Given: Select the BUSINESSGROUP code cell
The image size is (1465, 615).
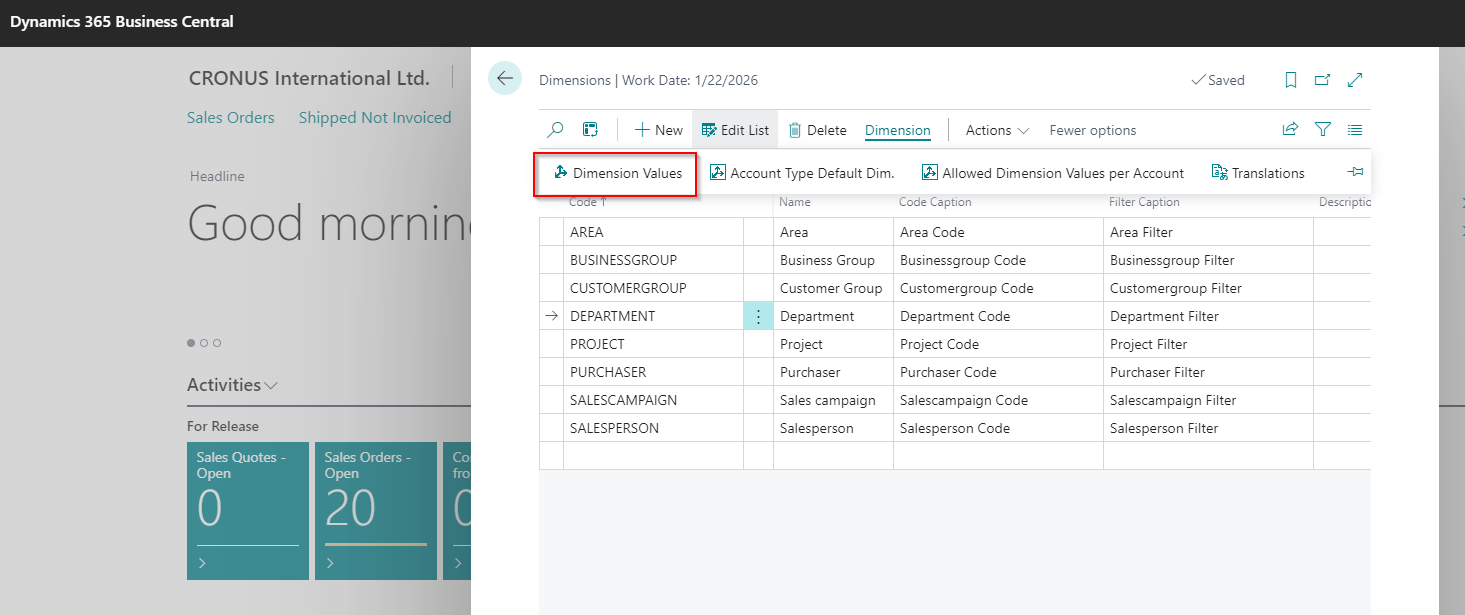Looking at the screenshot, I should [x=653, y=260].
